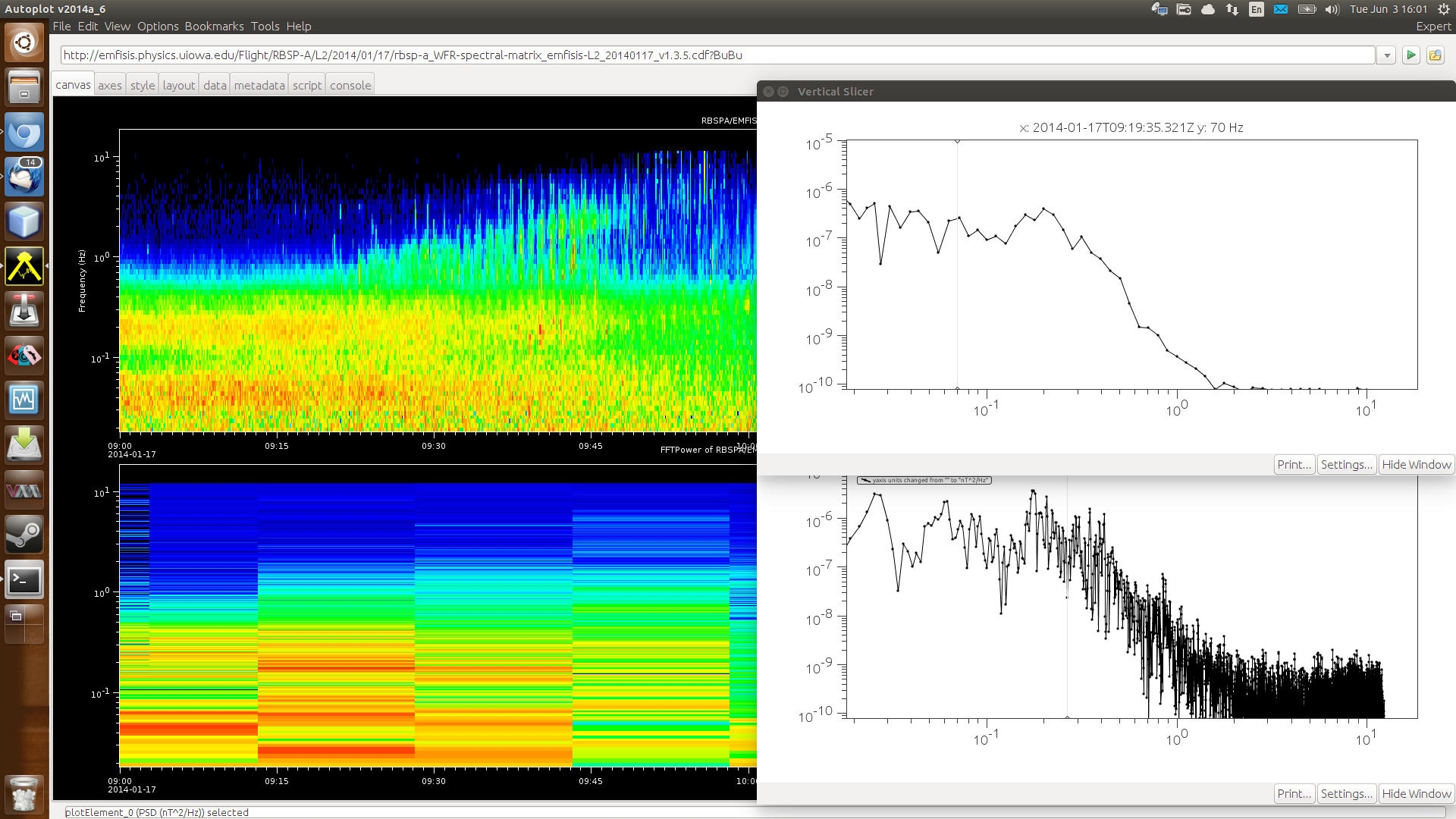Switch to the data tab
The image size is (1456, 819).
215,85
